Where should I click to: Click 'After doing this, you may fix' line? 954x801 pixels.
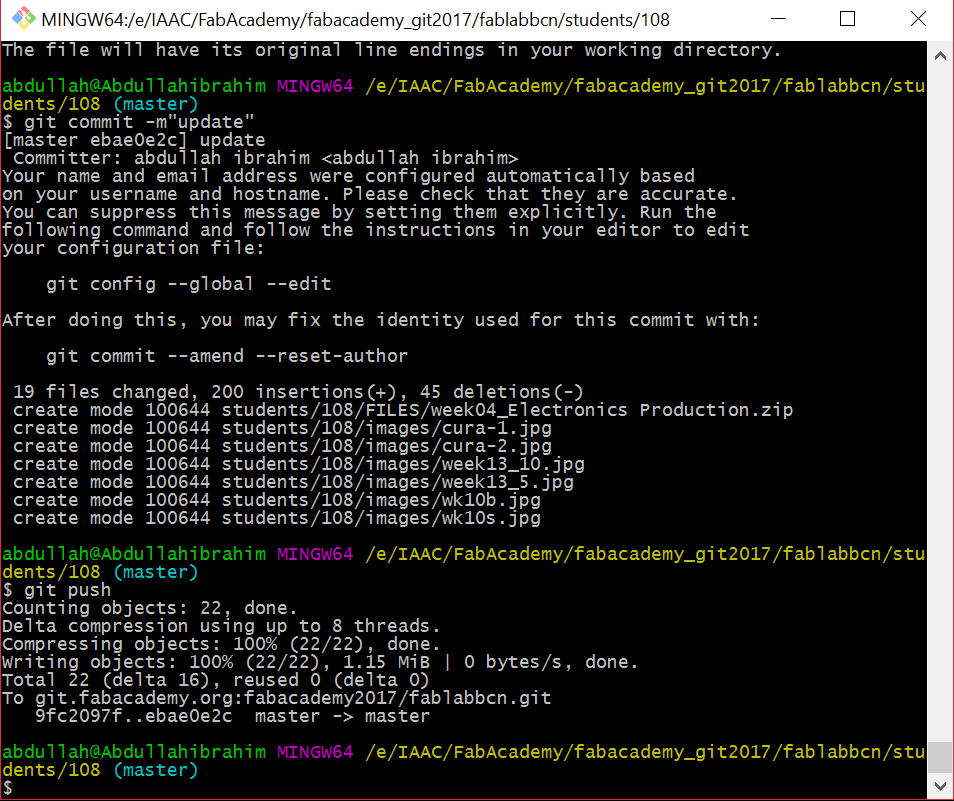click(381, 320)
